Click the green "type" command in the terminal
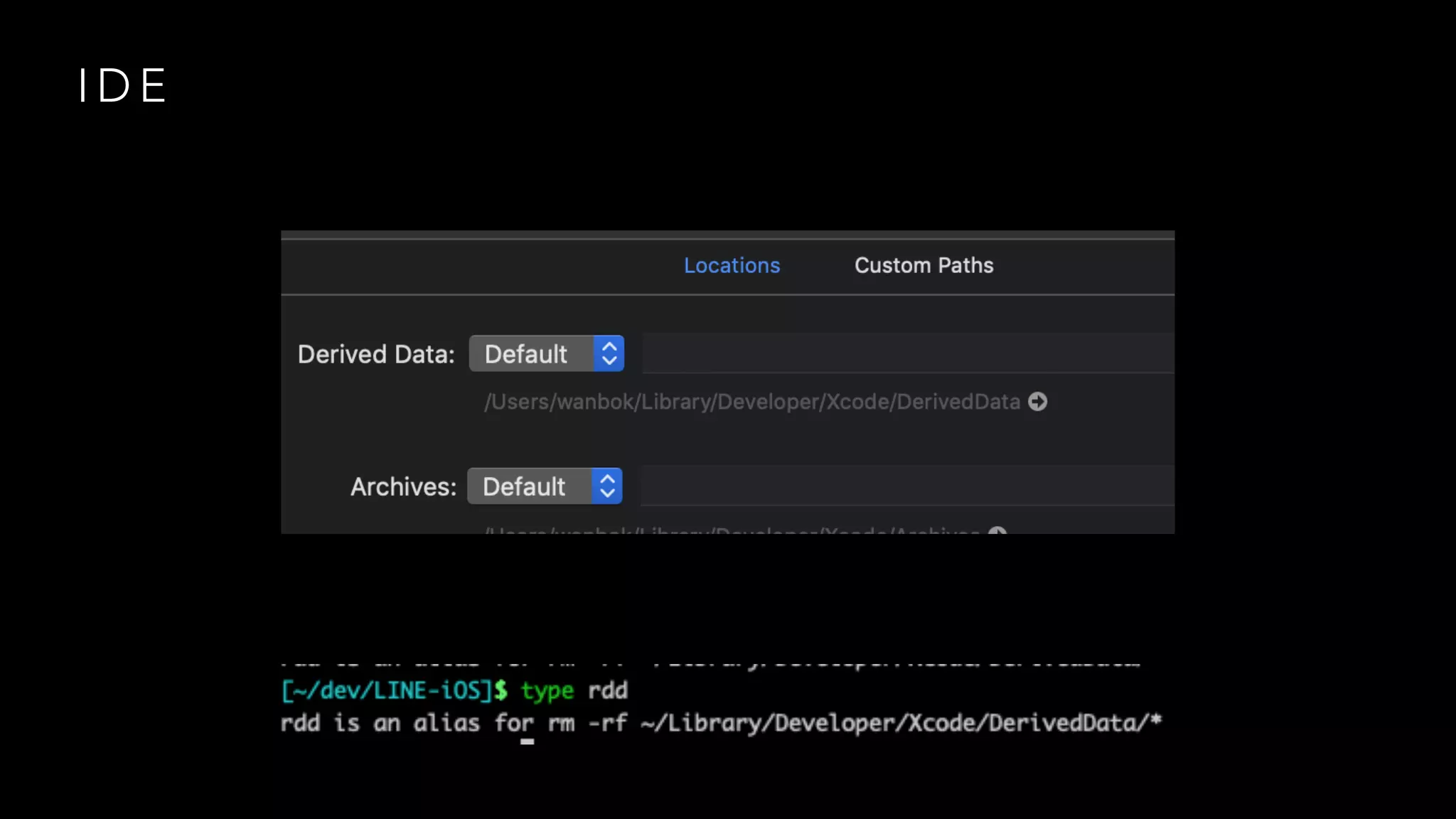 [547, 690]
